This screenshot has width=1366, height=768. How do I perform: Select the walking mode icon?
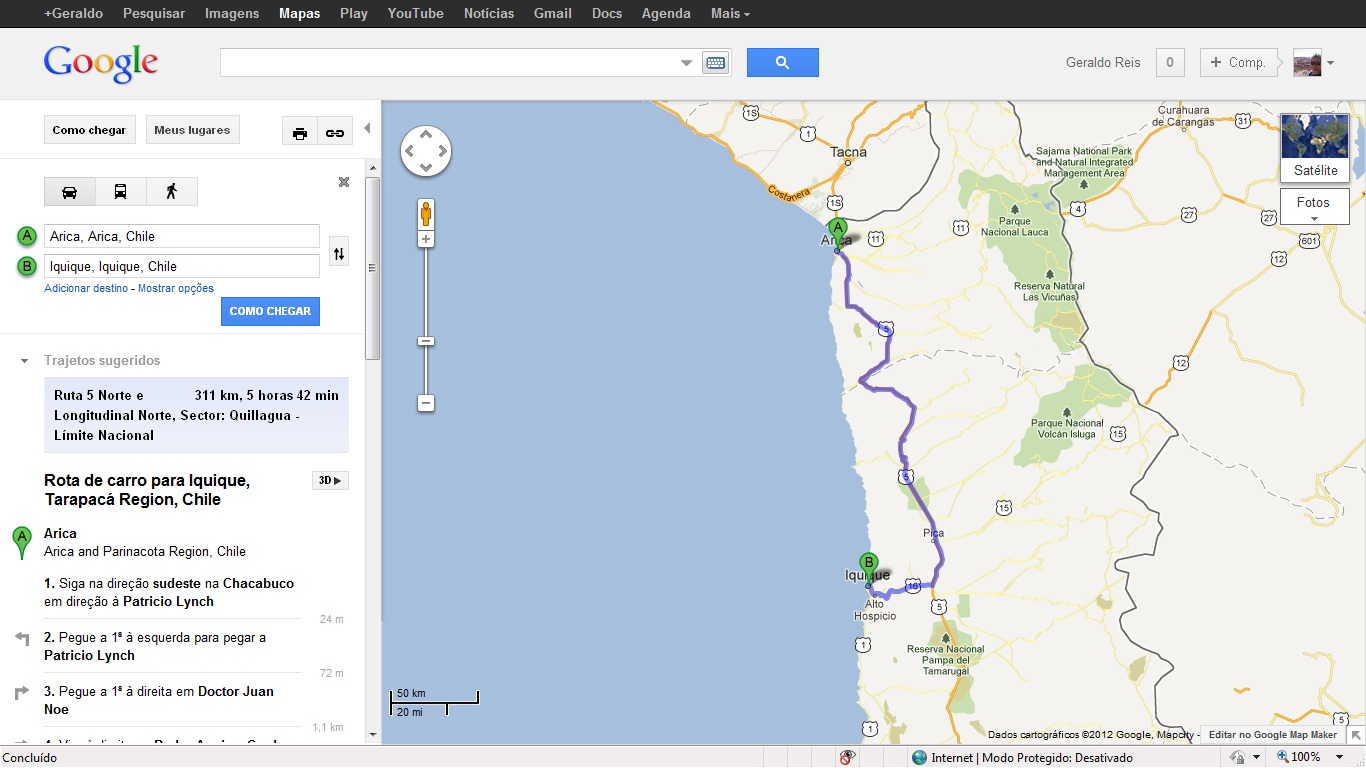point(171,191)
